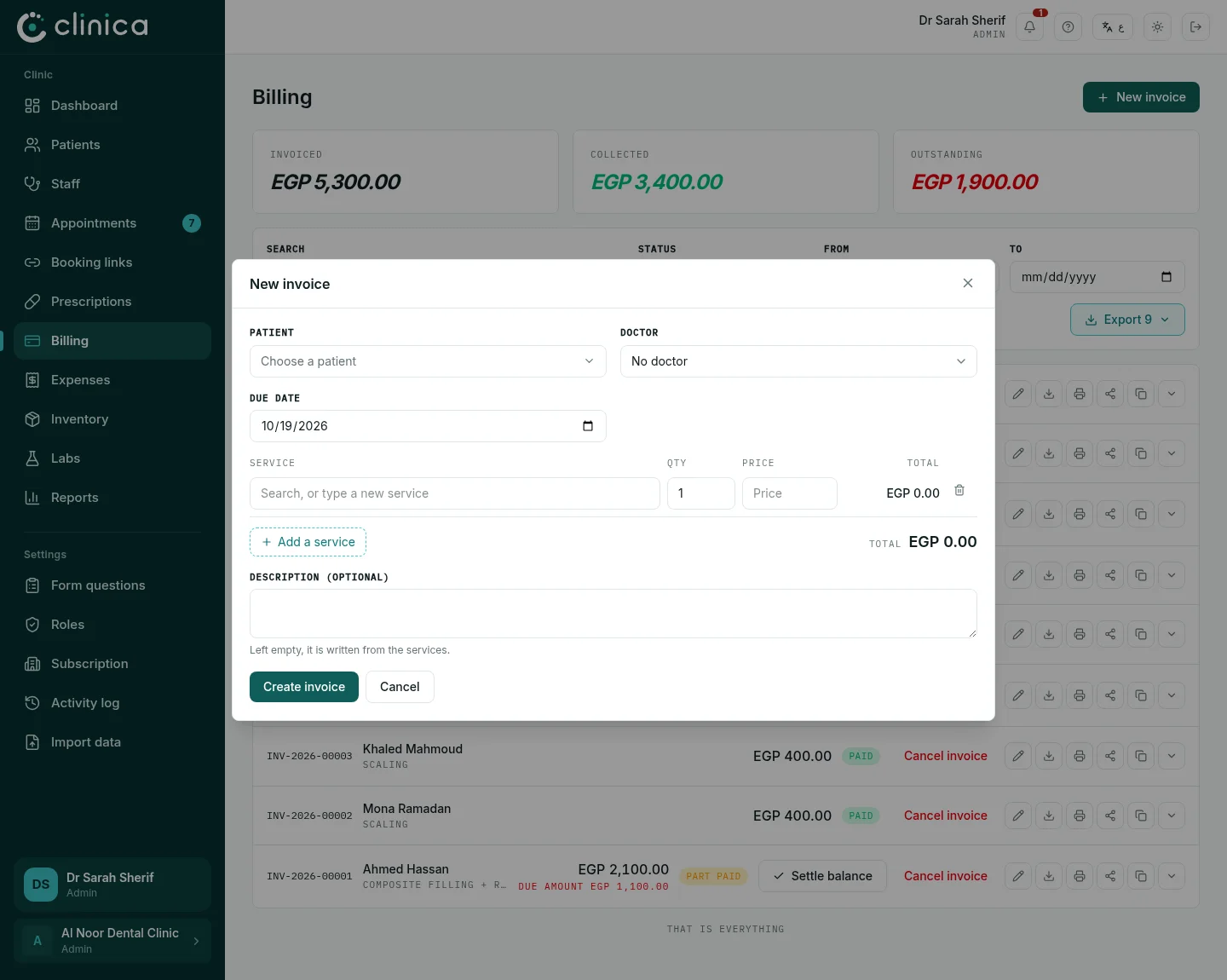Viewport: 1227px width, 980px height.
Task: Share Ahmed Hassan invoice INV-2026-00001
Action: (1110, 876)
